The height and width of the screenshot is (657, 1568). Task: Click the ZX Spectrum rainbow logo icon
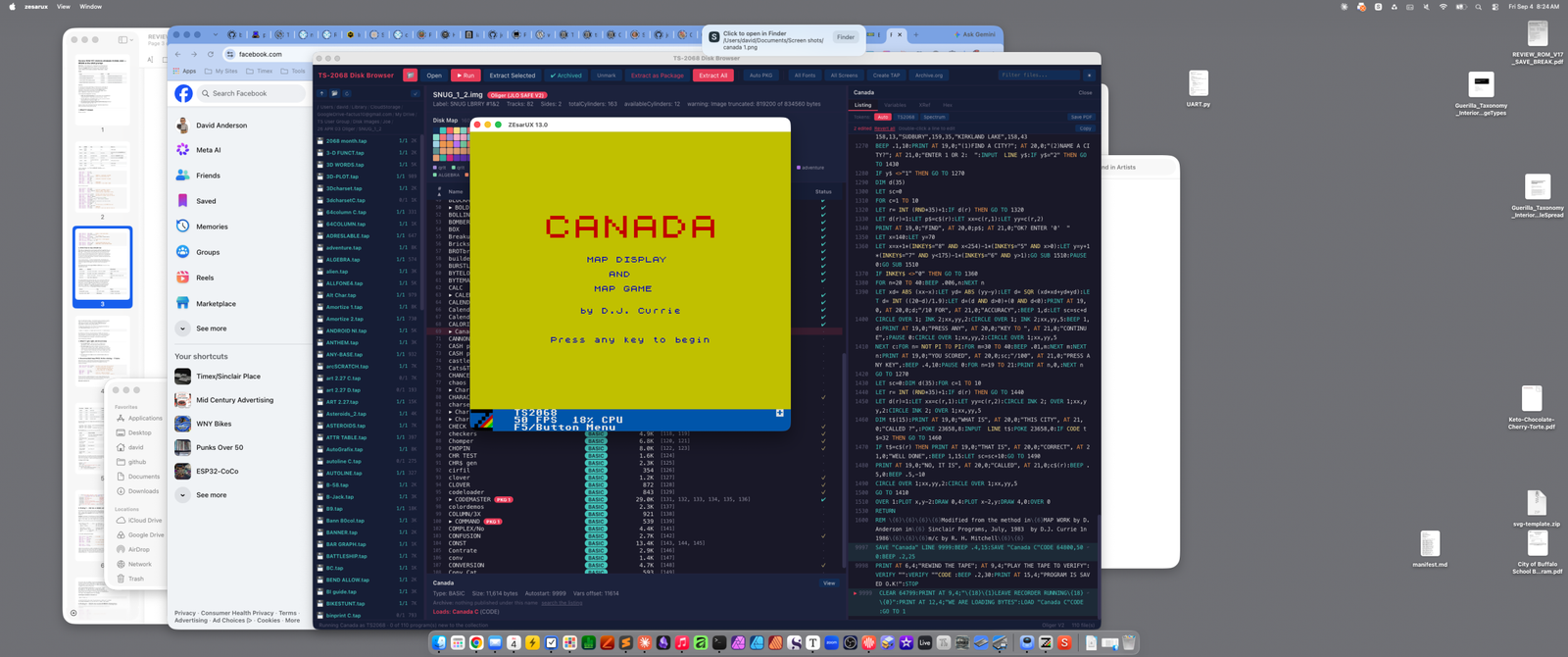[x=482, y=421]
